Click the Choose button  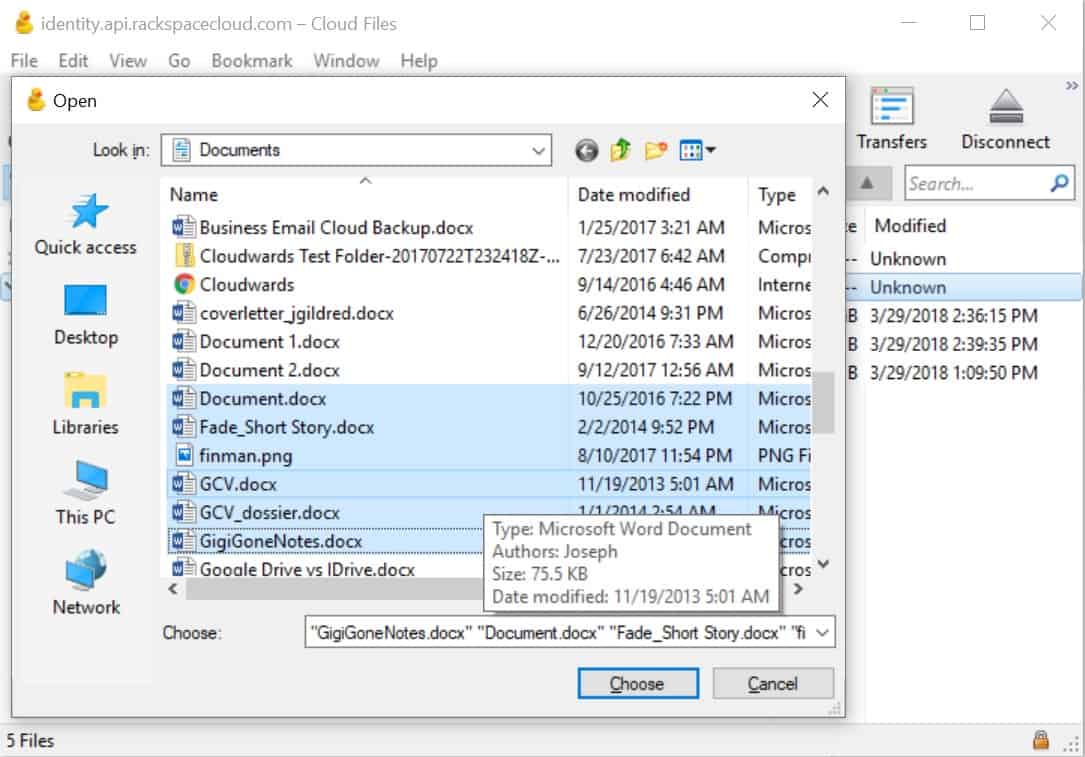coord(637,684)
